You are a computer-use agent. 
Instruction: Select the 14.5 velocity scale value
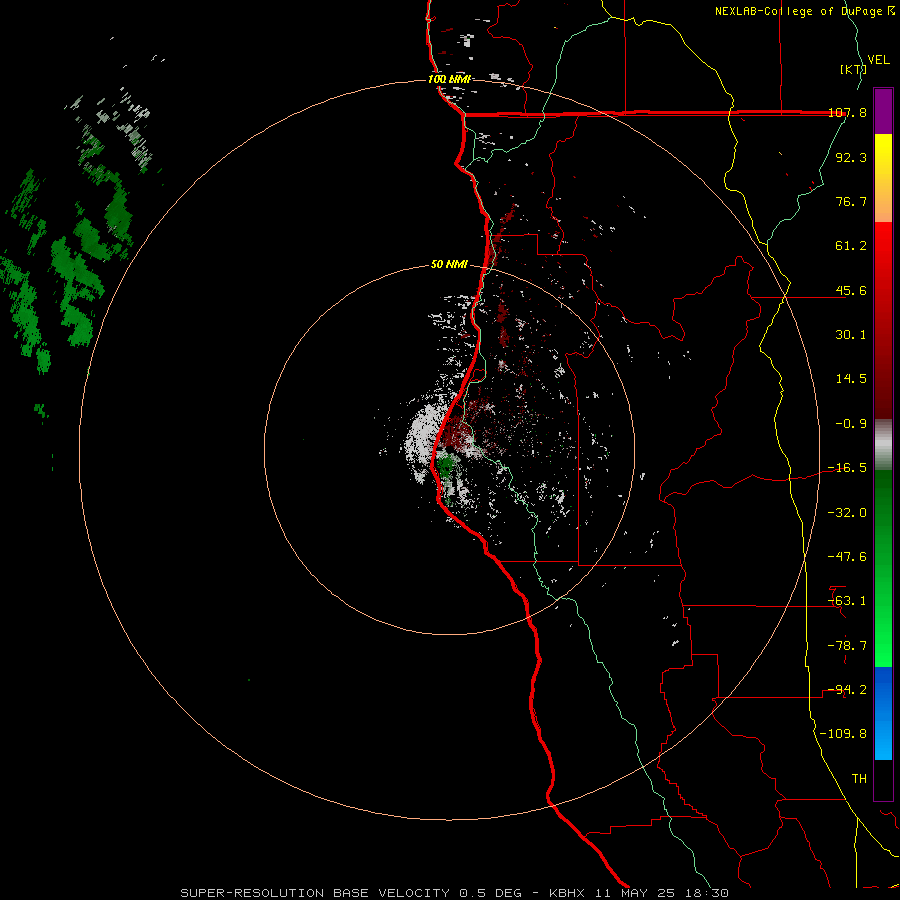[851, 379]
